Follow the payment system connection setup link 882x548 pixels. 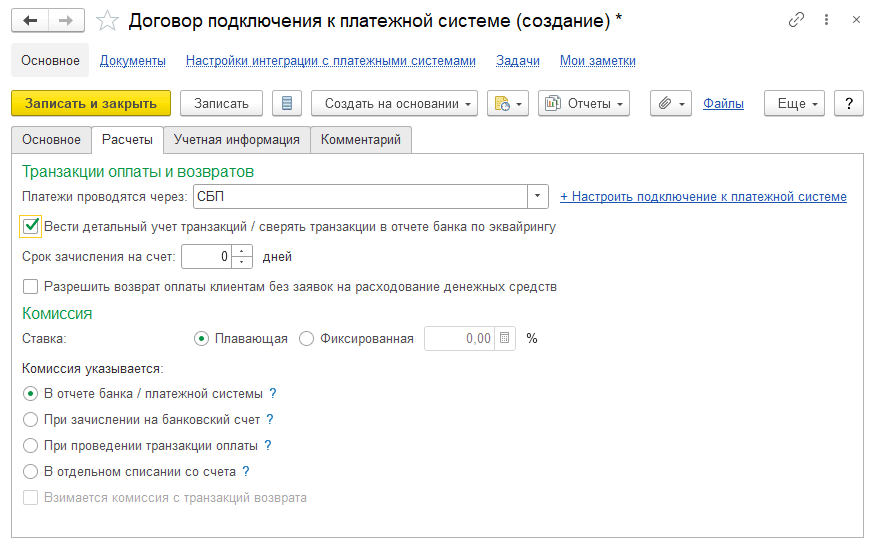pos(703,197)
